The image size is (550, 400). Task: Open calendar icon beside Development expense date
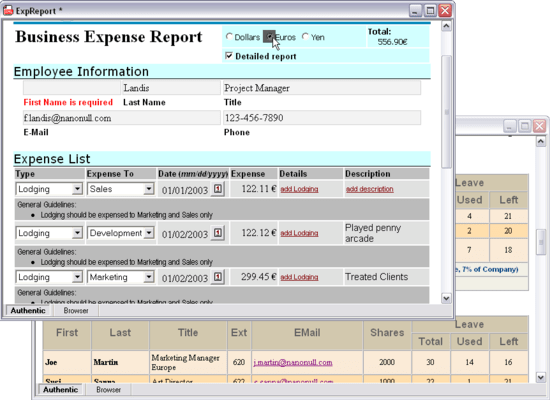click(x=217, y=233)
